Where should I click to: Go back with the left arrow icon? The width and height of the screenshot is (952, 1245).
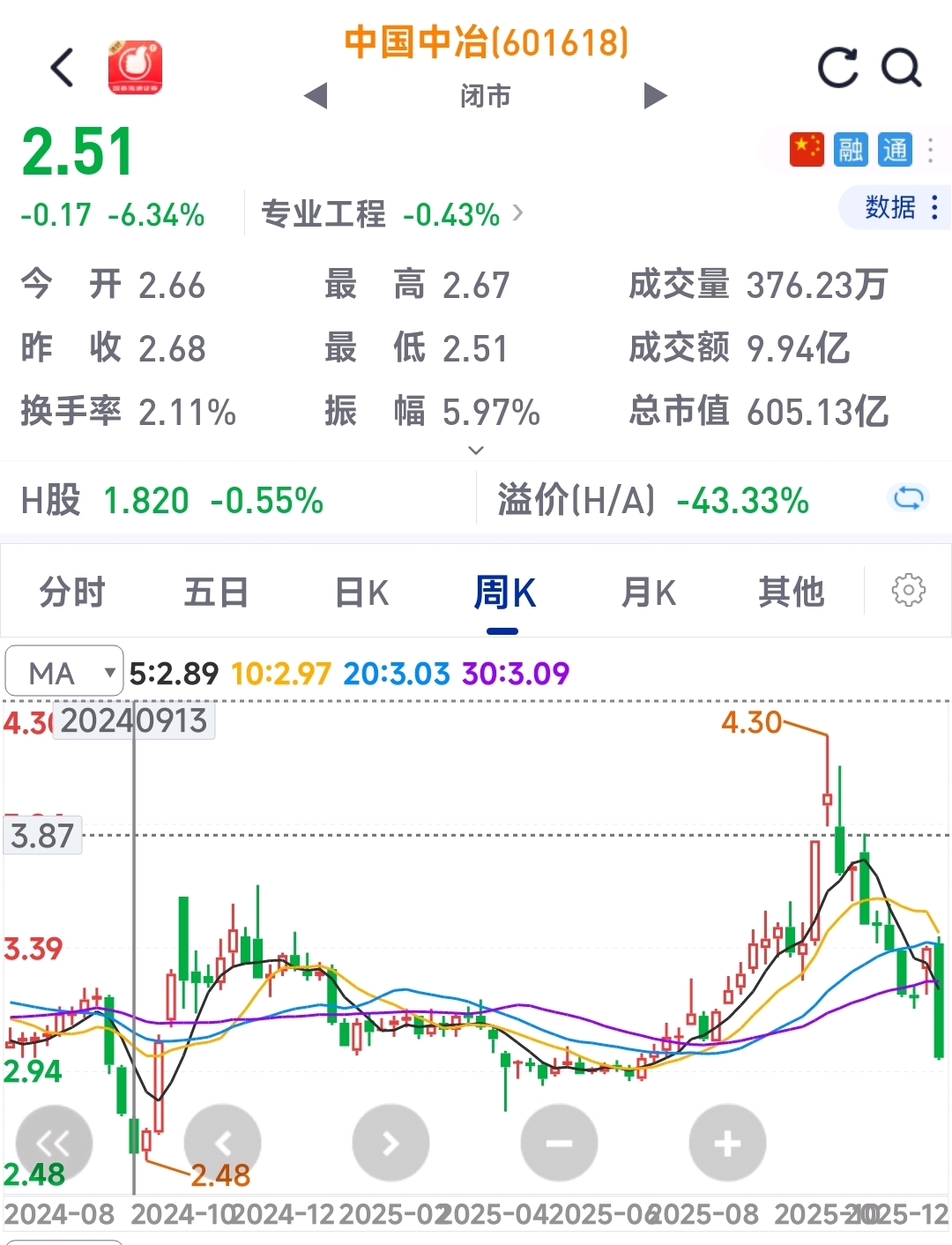click(x=62, y=68)
